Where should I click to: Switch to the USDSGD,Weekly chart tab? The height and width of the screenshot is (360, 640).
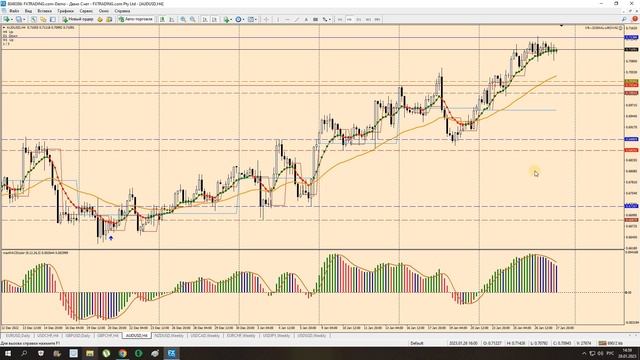coord(312,336)
